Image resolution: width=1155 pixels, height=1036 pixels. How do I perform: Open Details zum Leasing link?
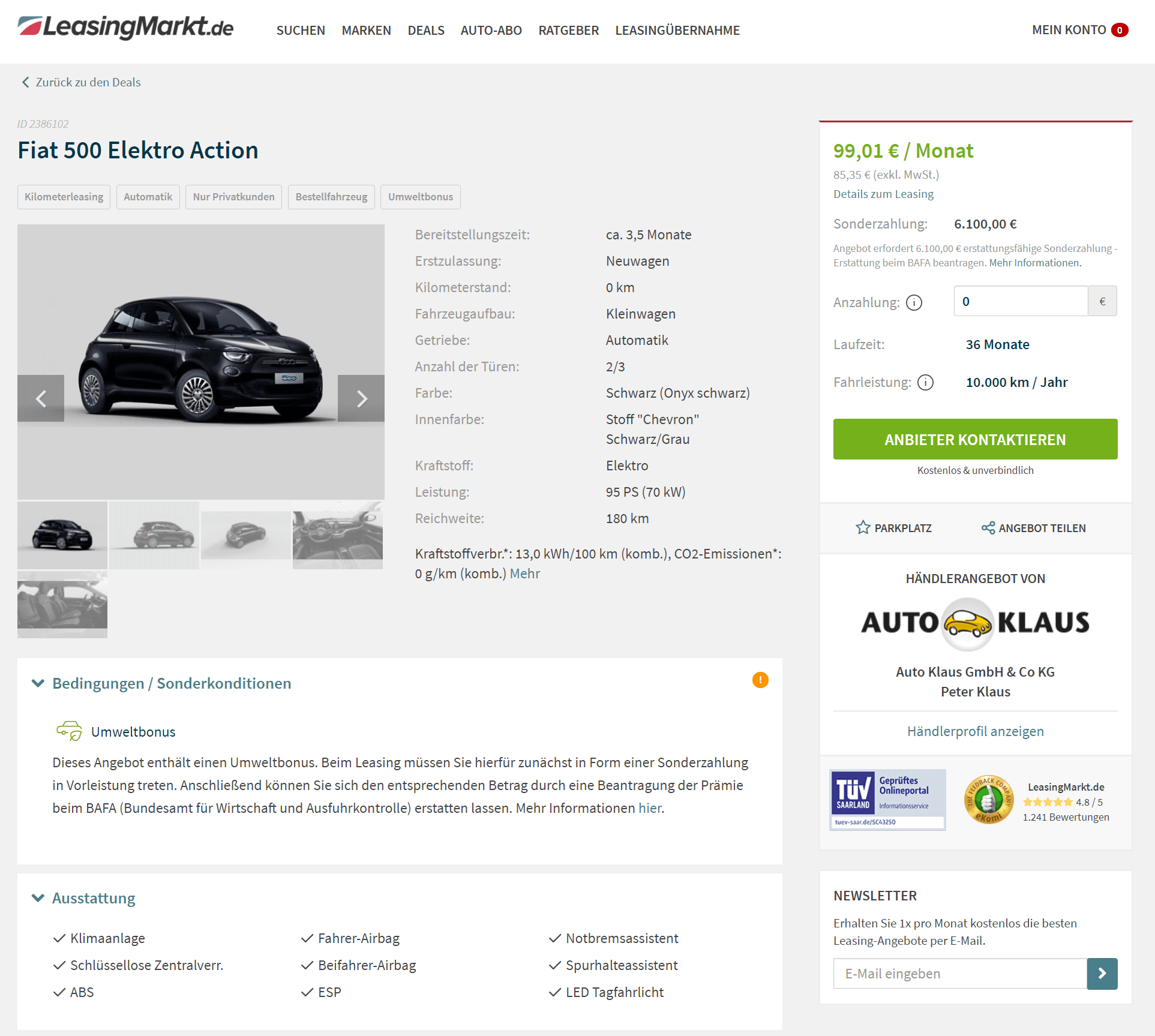(883, 194)
